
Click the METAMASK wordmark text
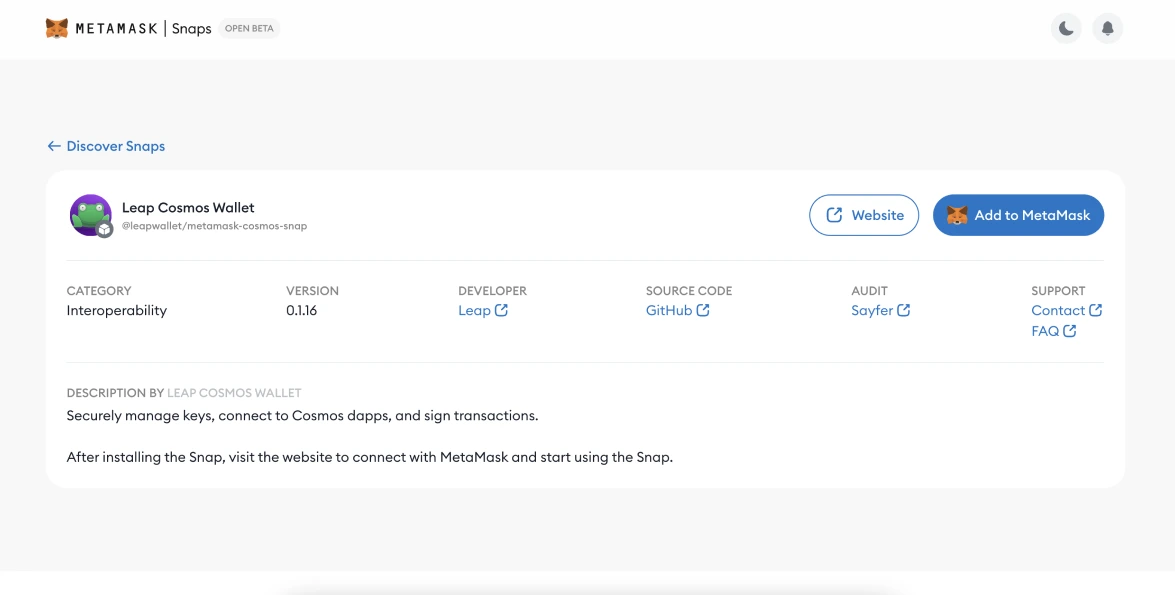(x=116, y=28)
